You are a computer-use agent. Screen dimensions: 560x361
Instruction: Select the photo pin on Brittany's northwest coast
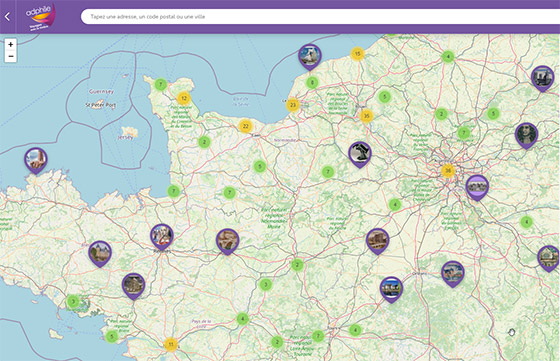click(36, 161)
